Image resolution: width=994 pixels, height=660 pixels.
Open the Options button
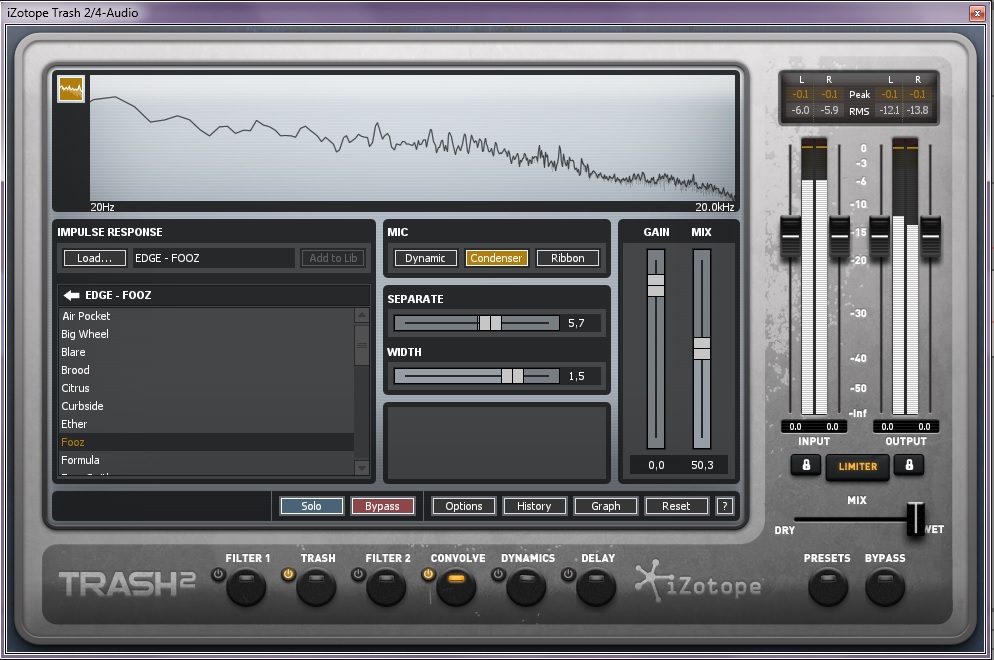(x=464, y=506)
